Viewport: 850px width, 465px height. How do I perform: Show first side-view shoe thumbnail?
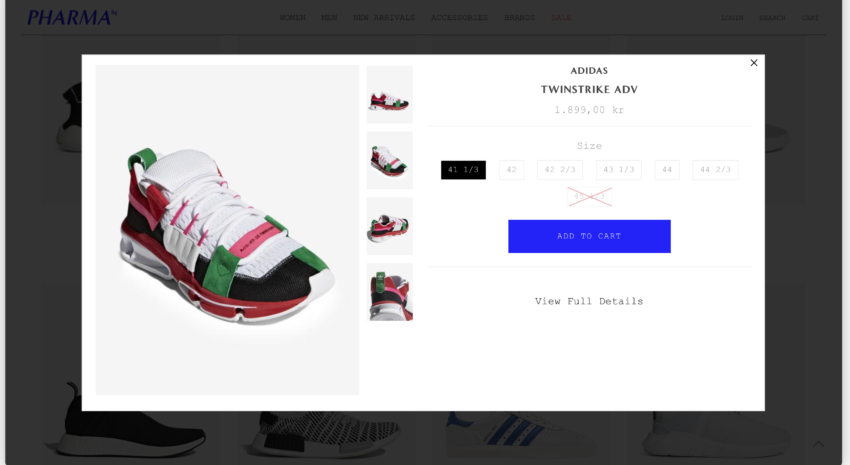(x=389, y=95)
